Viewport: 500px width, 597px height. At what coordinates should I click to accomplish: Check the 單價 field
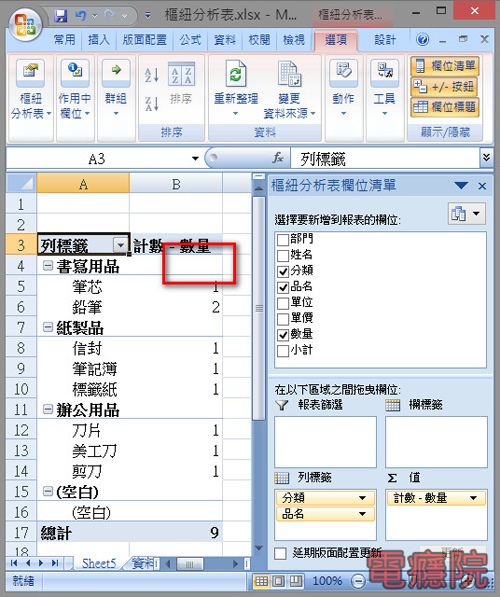[x=283, y=319]
